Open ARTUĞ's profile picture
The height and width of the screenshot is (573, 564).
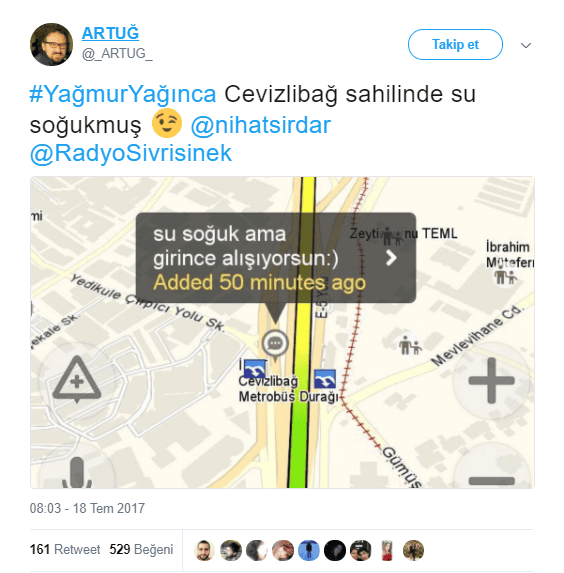(x=51, y=44)
